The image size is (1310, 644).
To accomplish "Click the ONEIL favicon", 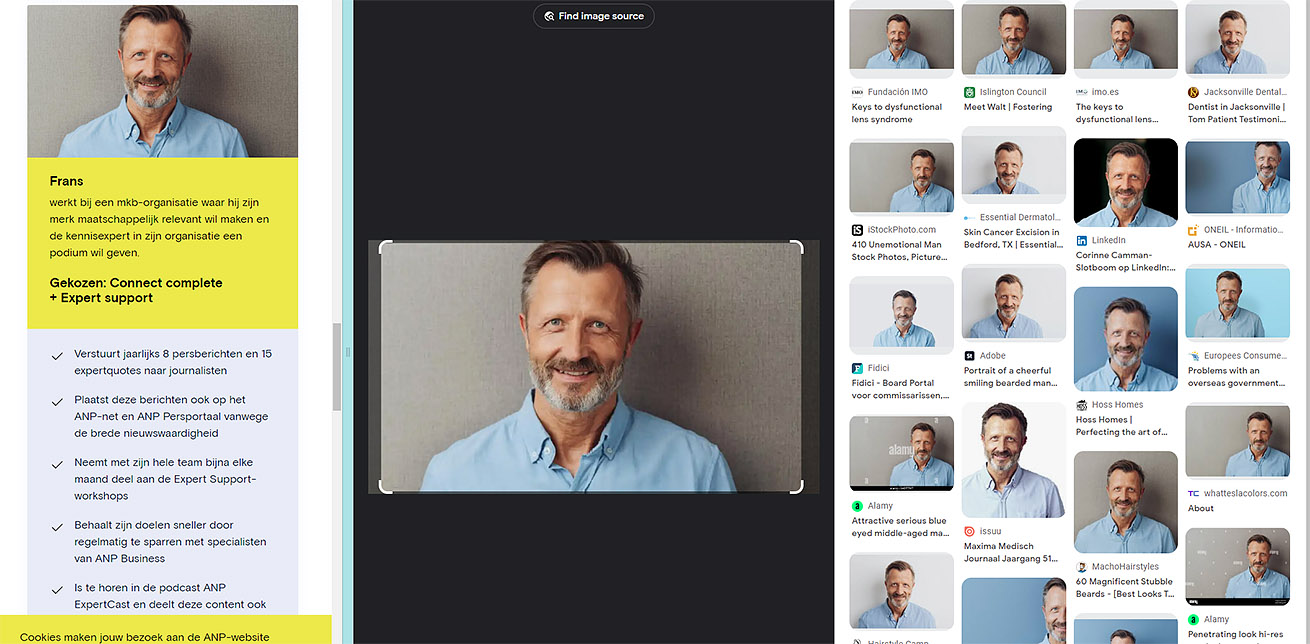I will point(1193,230).
